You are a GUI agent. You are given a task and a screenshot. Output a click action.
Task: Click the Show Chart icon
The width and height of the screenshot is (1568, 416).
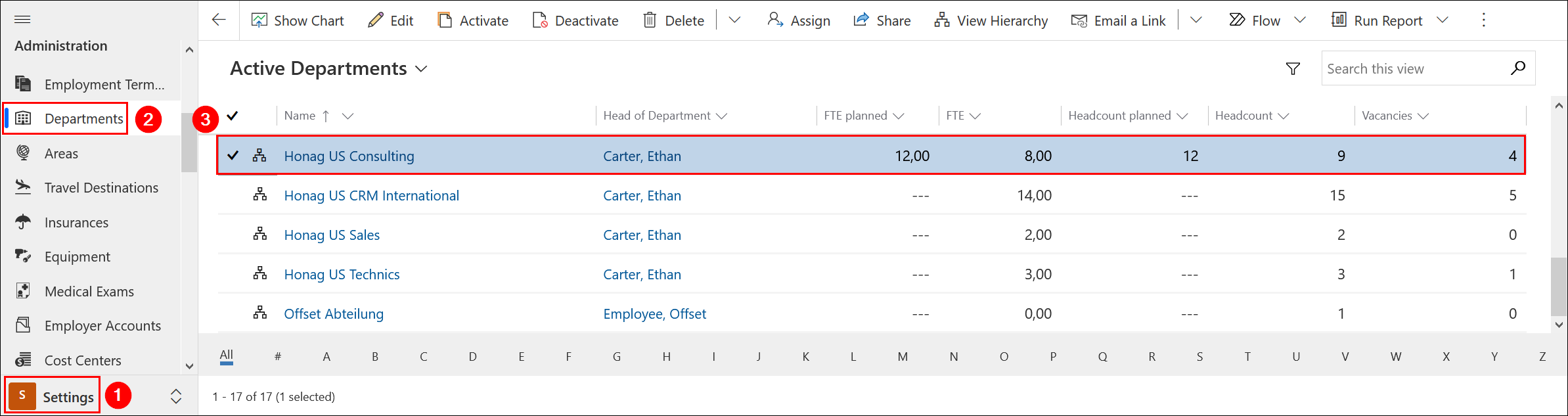[x=259, y=20]
